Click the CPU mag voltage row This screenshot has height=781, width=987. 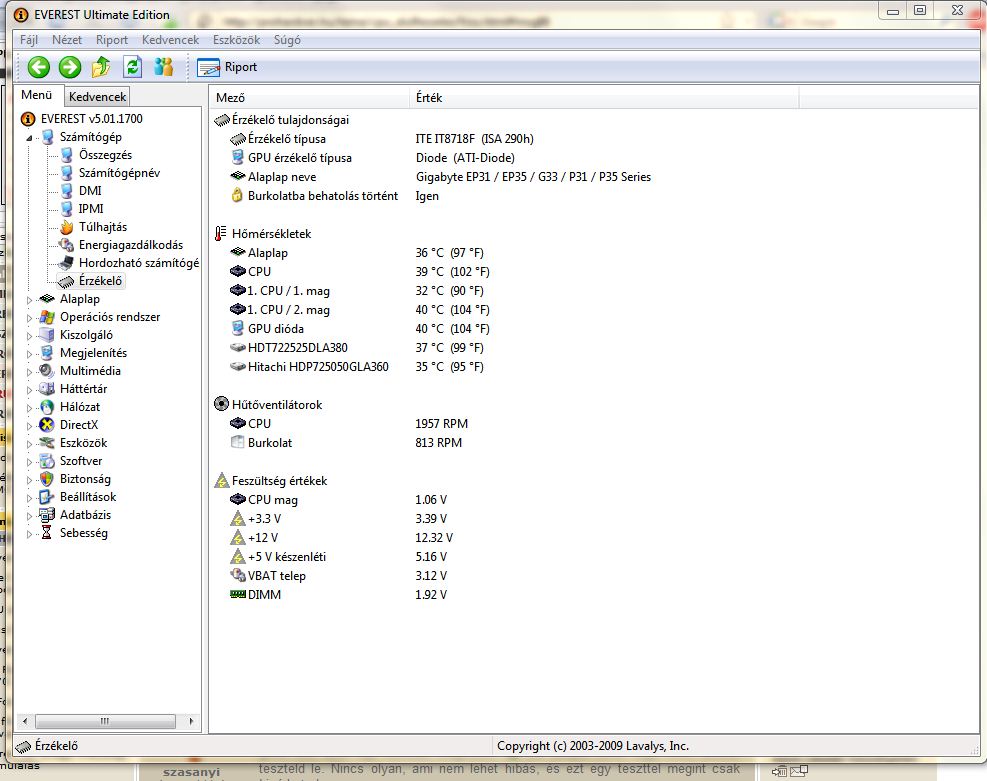[339, 500]
